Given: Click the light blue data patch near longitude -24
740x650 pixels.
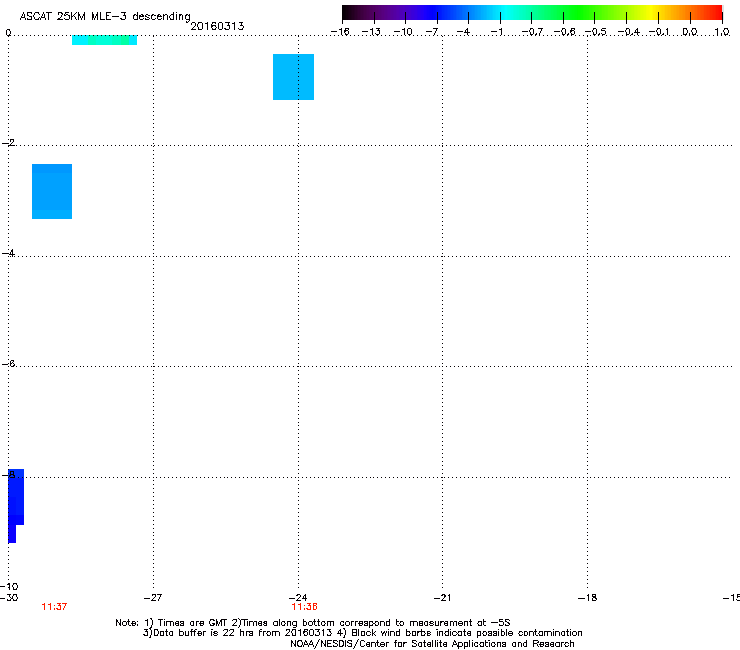Looking at the screenshot, I should [x=293, y=77].
